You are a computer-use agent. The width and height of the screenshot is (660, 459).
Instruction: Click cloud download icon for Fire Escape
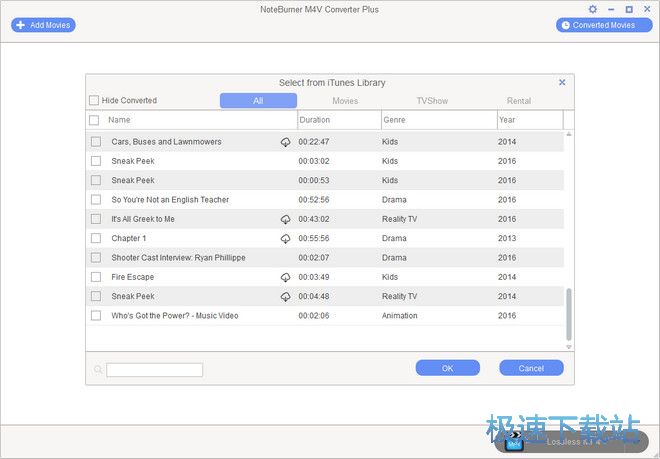point(285,277)
